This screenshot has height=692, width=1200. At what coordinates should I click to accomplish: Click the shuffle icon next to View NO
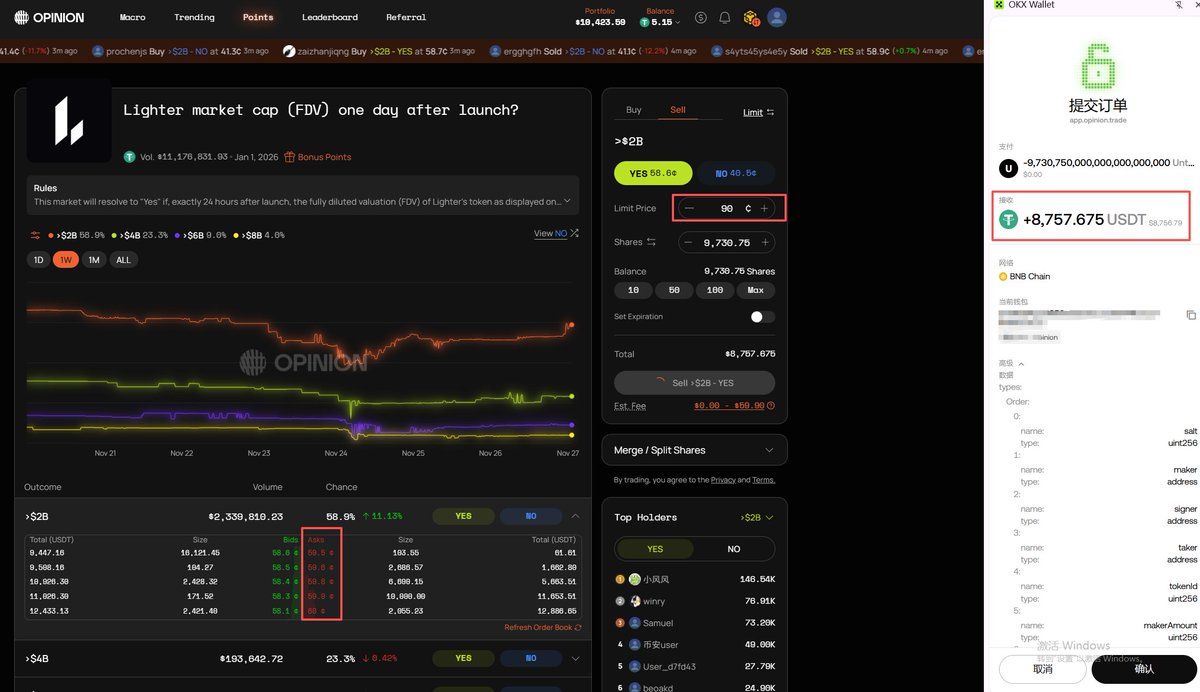point(574,234)
